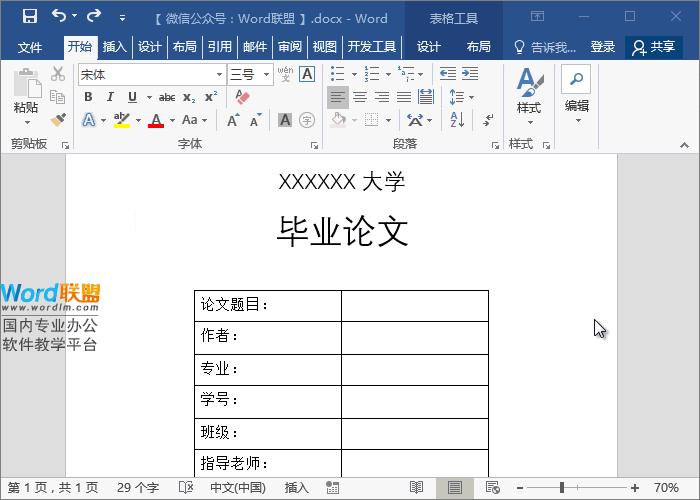Viewport: 700px width, 500px height.
Task: Copy the selection to the clipboard
Action: click(x=58, y=97)
